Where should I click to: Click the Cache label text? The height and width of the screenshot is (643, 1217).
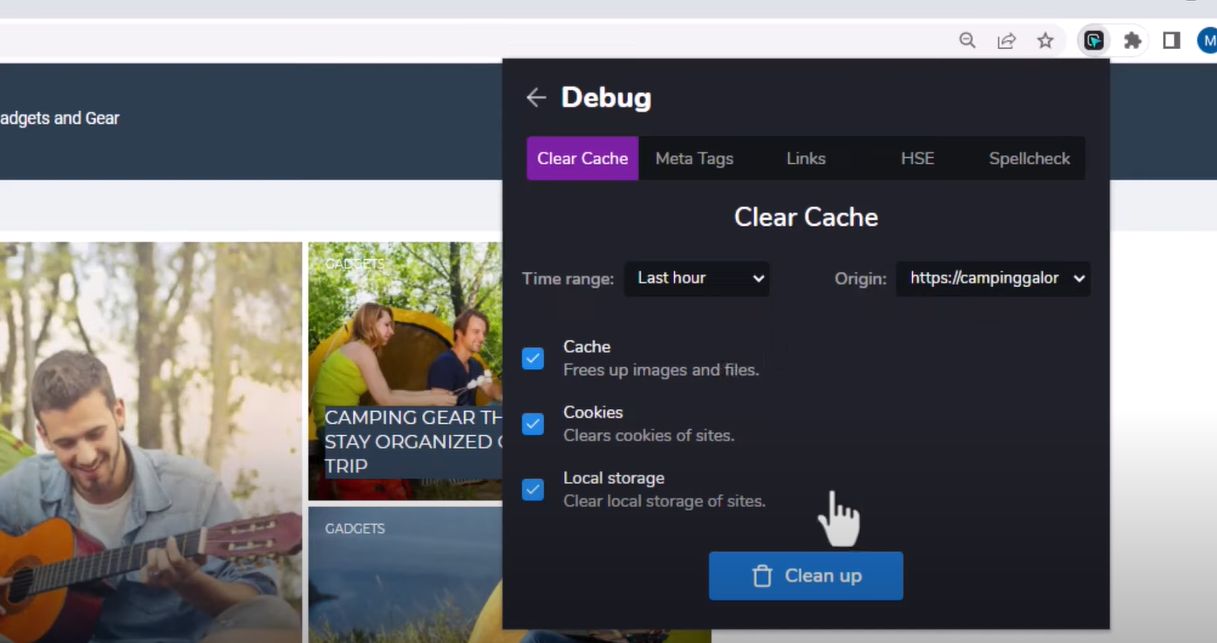click(x=587, y=347)
